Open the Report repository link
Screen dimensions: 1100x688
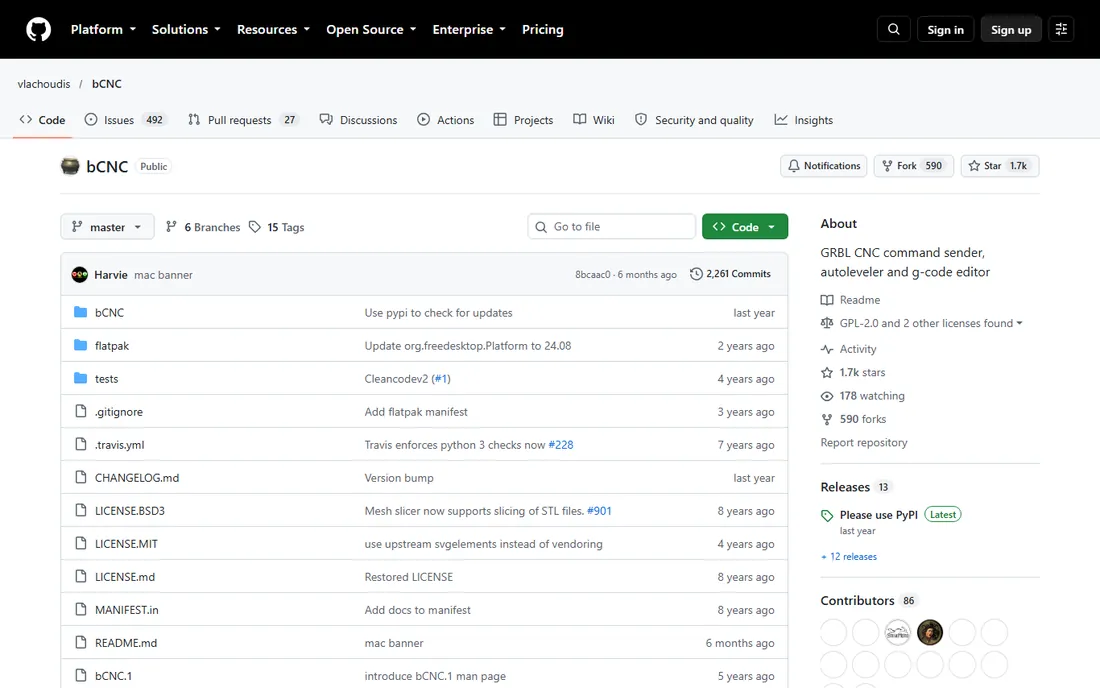(x=864, y=443)
